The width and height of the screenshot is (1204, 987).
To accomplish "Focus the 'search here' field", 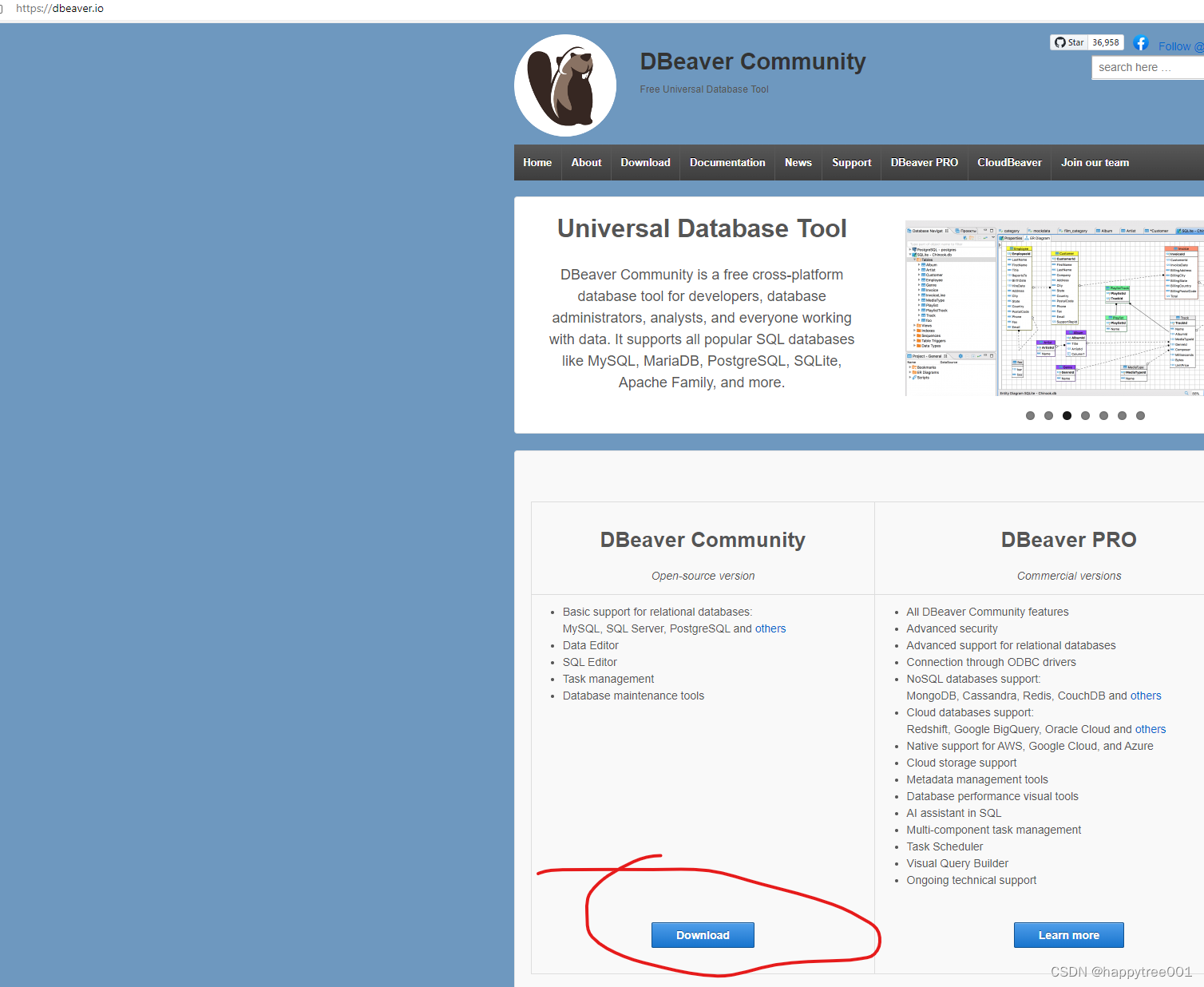I will 1147,68.
